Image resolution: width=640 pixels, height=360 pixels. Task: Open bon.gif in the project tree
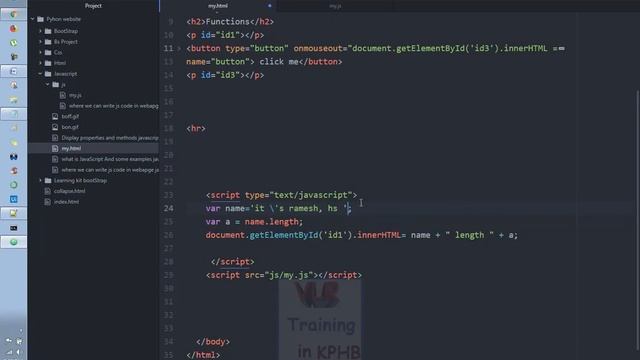point(70,127)
